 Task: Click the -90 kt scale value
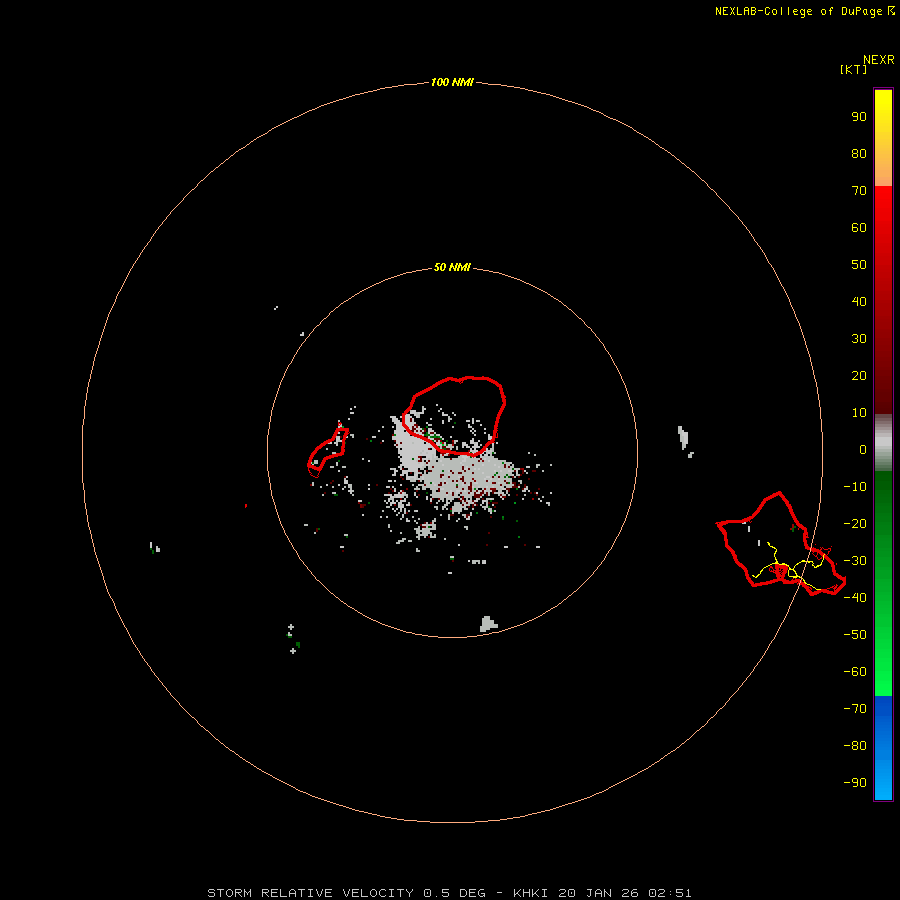click(855, 782)
